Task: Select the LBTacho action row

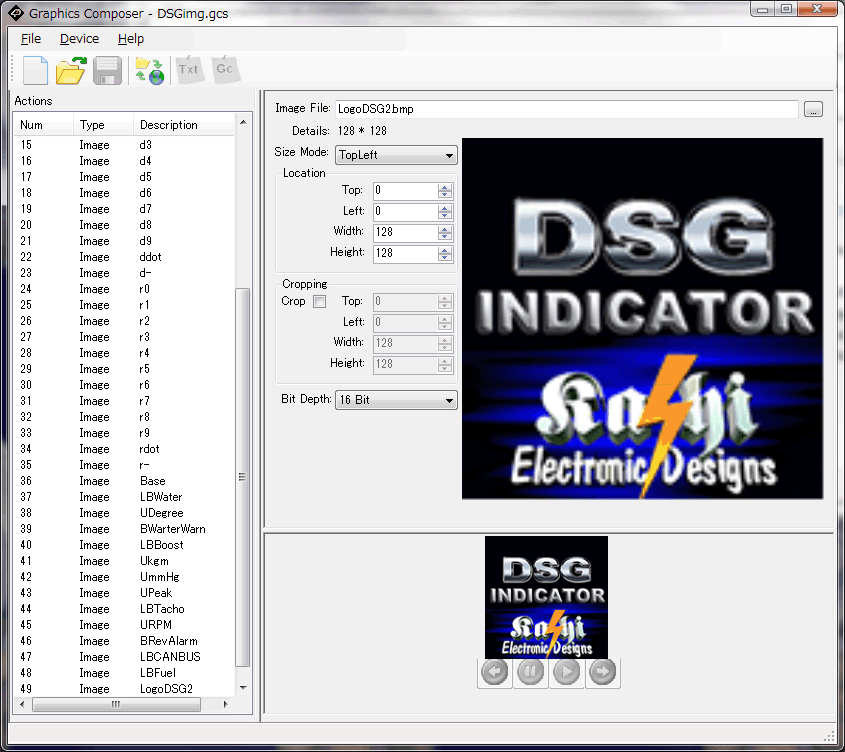Action: (x=124, y=609)
